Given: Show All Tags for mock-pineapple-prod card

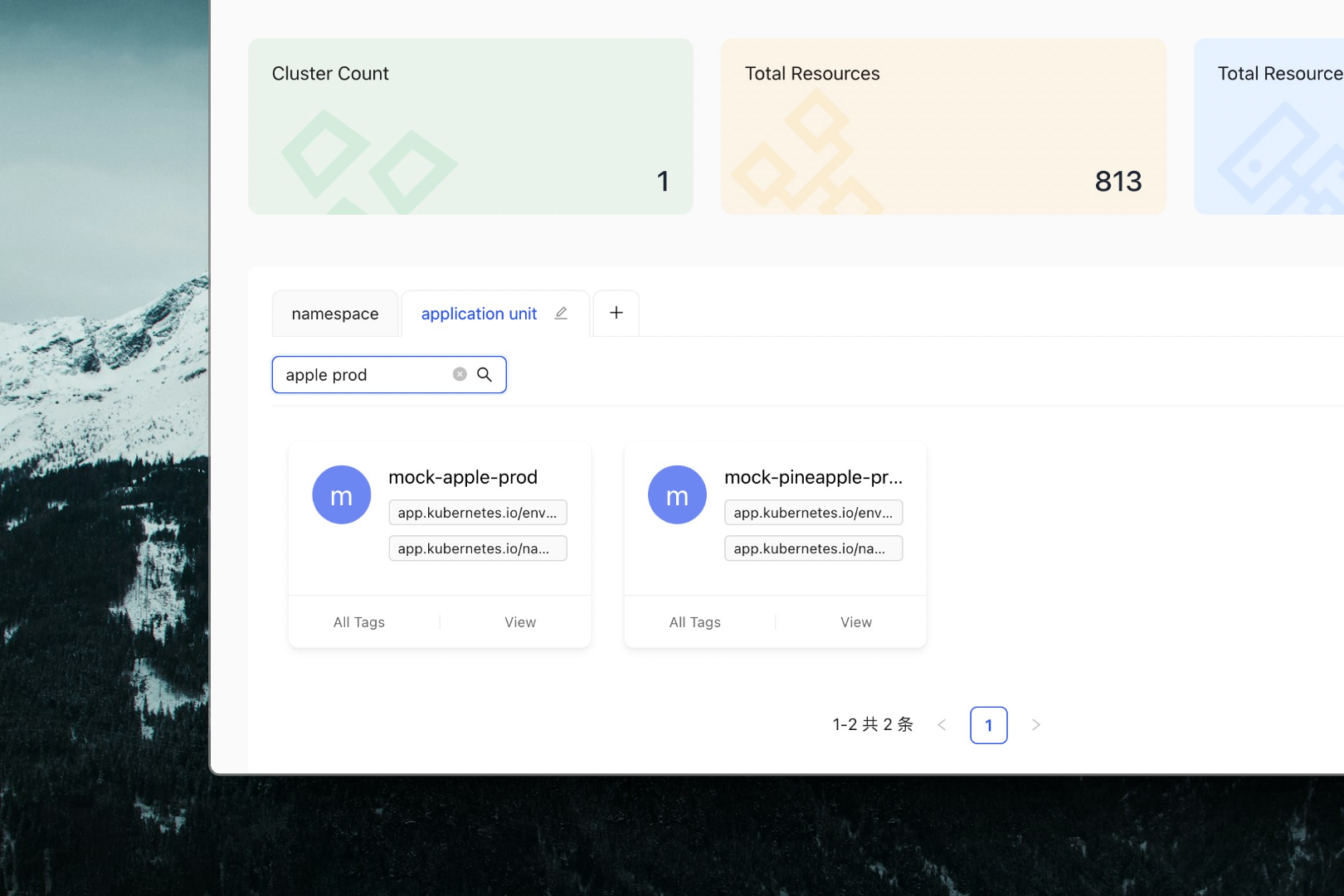Looking at the screenshot, I should (695, 622).
